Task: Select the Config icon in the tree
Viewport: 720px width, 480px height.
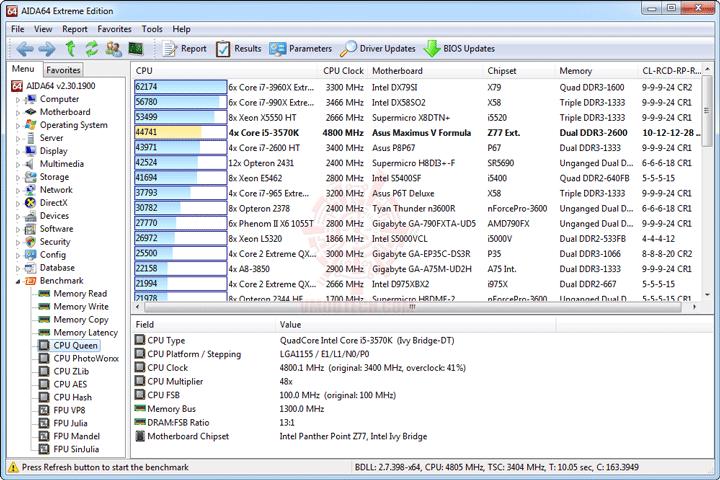Action: 30,254
